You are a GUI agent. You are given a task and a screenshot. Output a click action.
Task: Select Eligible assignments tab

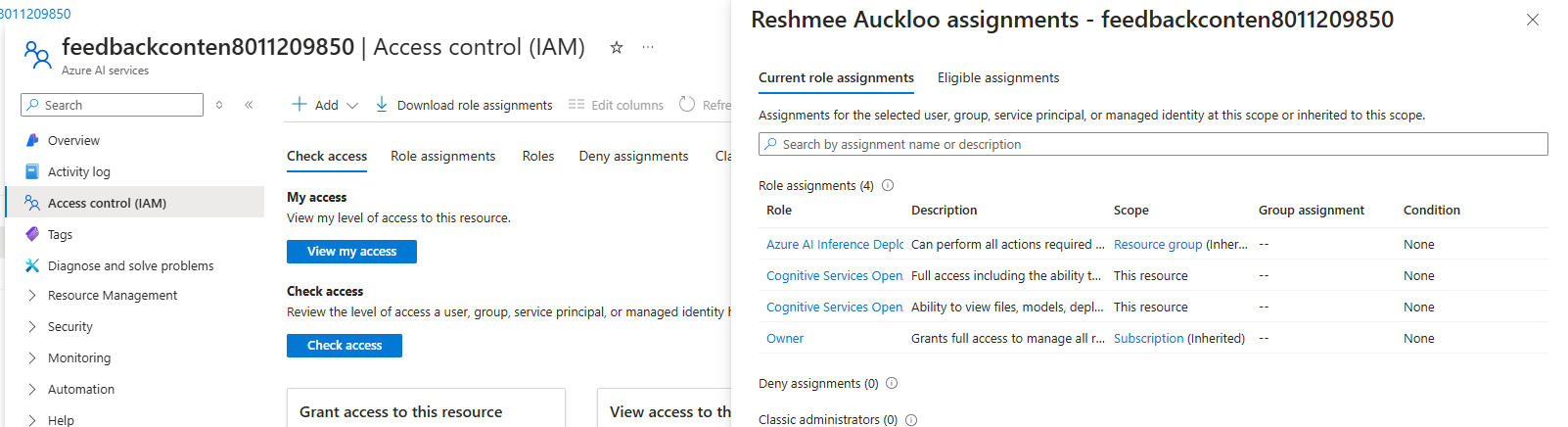pyautogui.click(x=998, y=77)
